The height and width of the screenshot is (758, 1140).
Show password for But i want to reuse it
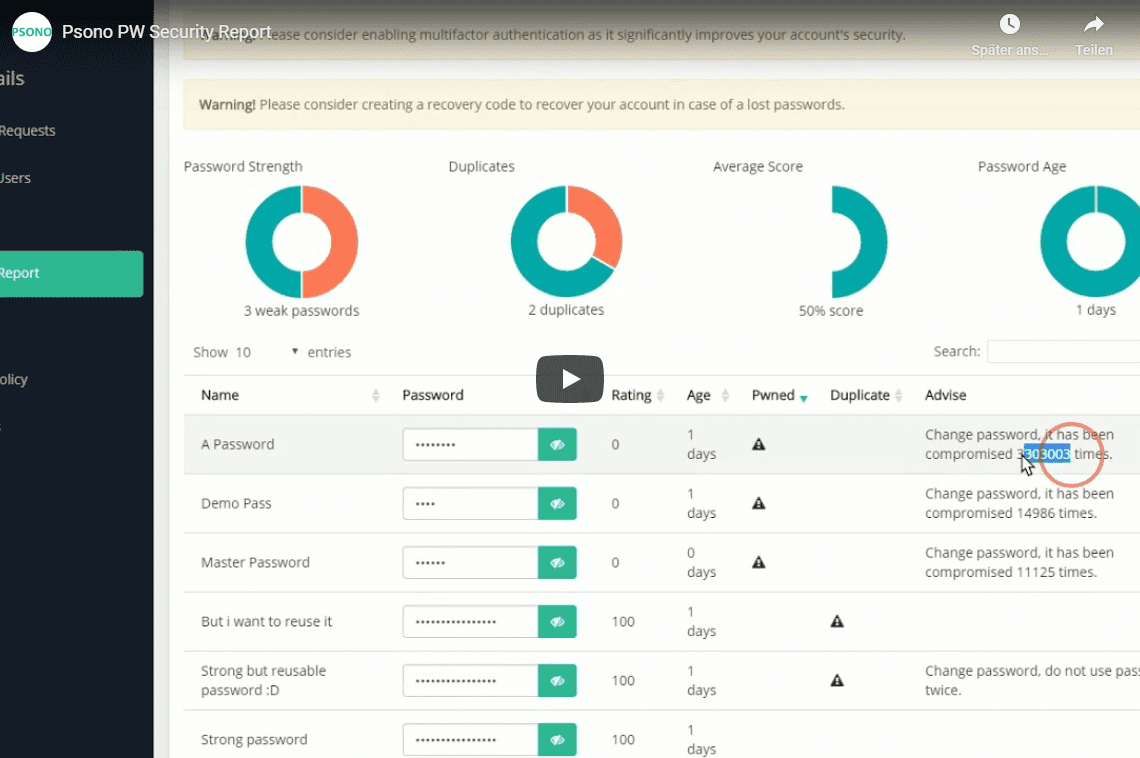click(557, 621)
